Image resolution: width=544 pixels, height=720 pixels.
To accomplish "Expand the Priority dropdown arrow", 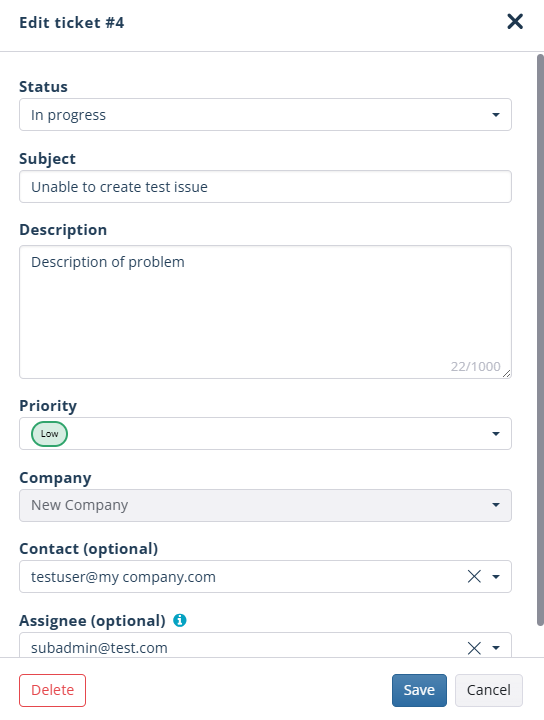I will click(496, 434).
